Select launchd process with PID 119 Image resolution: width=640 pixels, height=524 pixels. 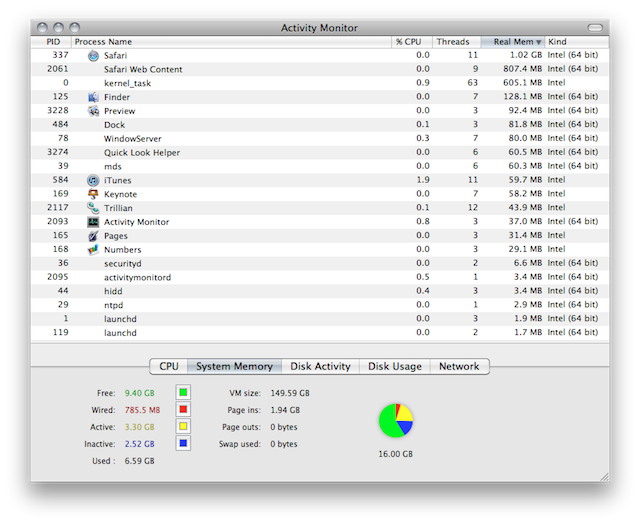[x=320, y=333]
